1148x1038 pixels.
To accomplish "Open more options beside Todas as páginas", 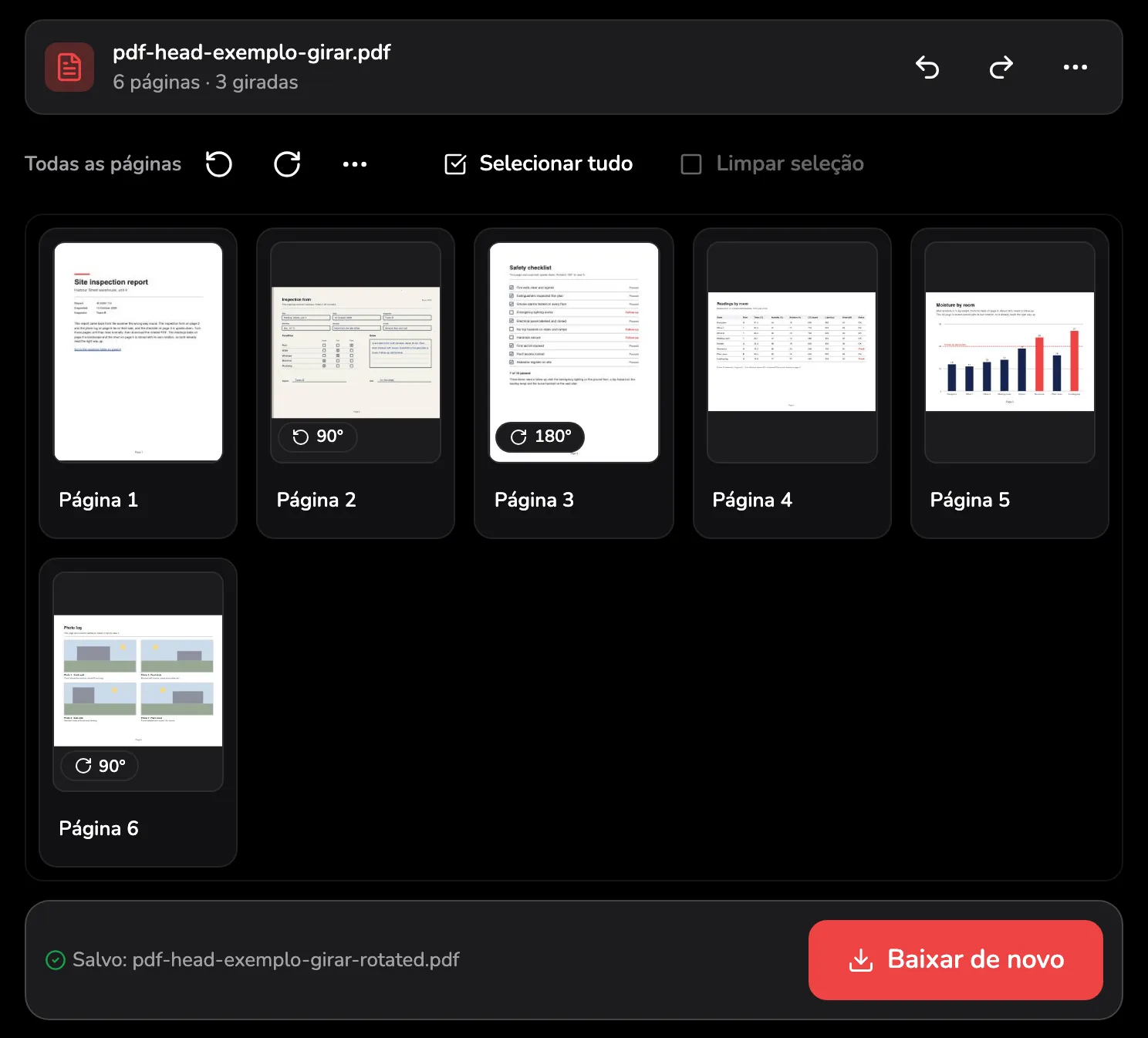I will point(355,163).
